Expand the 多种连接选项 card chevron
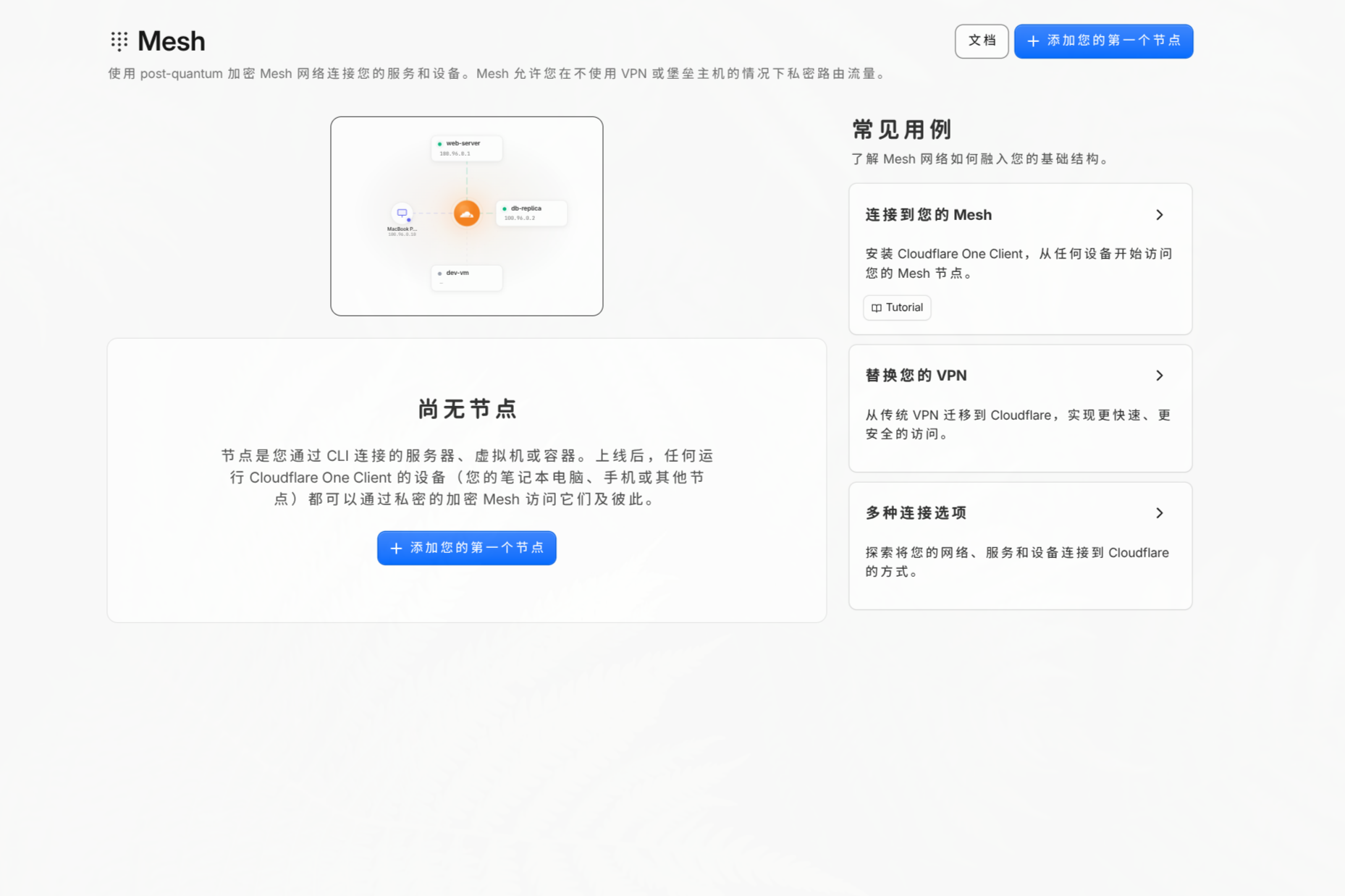Viewport: 1345px width, 896px height. [x=1160, y=513]
